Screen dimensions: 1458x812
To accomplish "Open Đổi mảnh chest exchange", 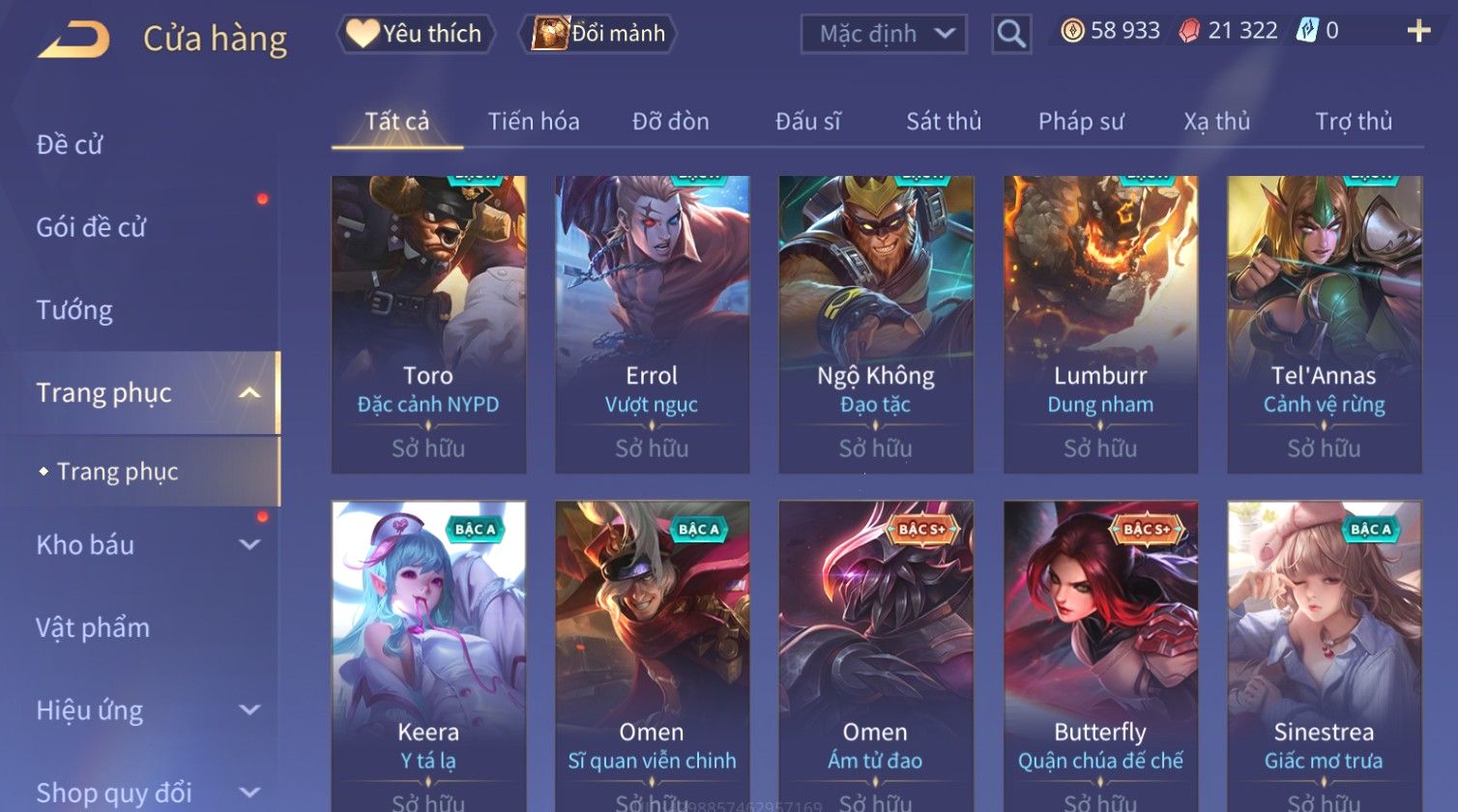I will (x=598, y=34).
